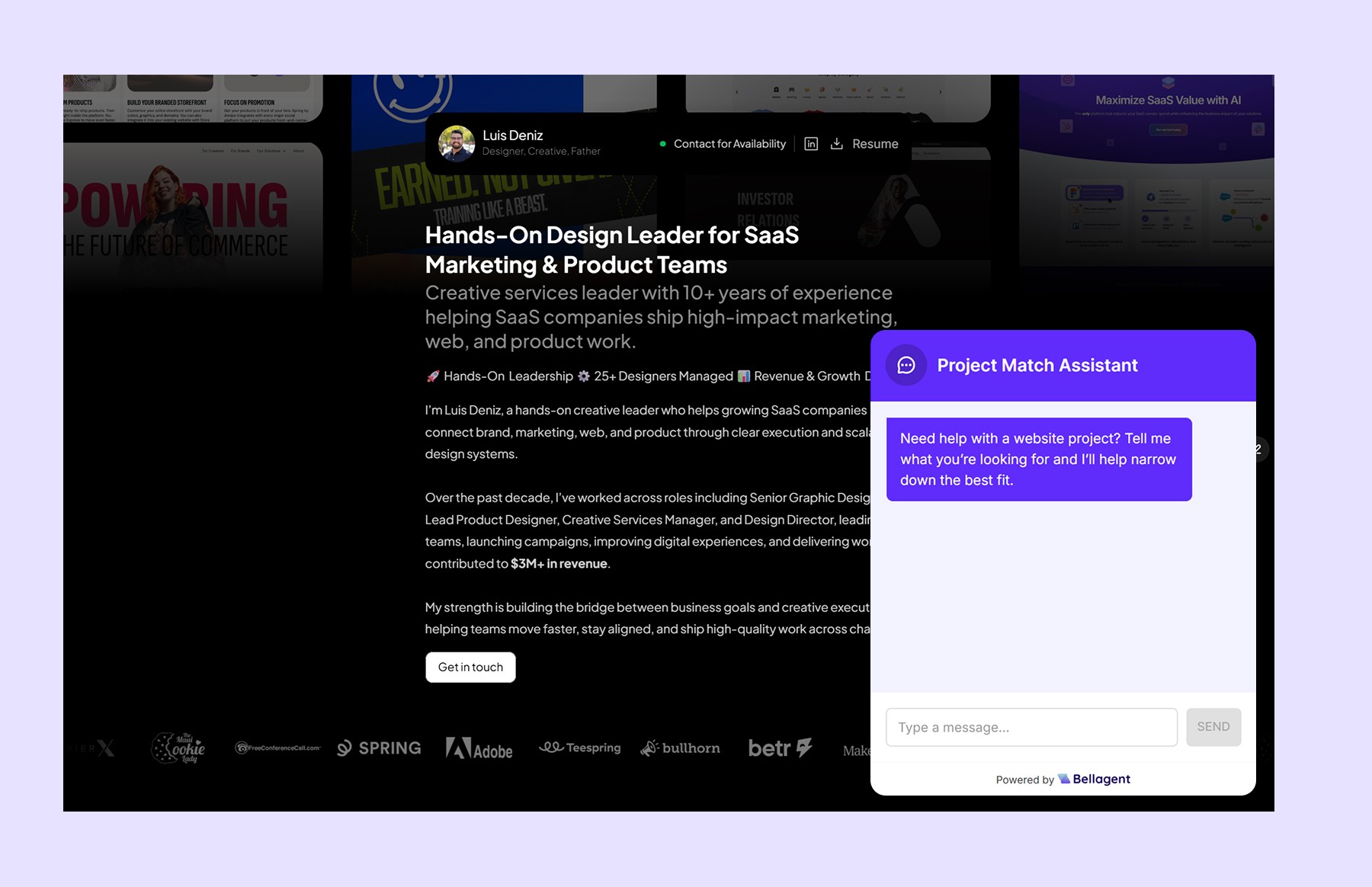Viewport: 1372px width, 887px height.
Task: Click the Adobe logo
Action: (x=479, y=748)
